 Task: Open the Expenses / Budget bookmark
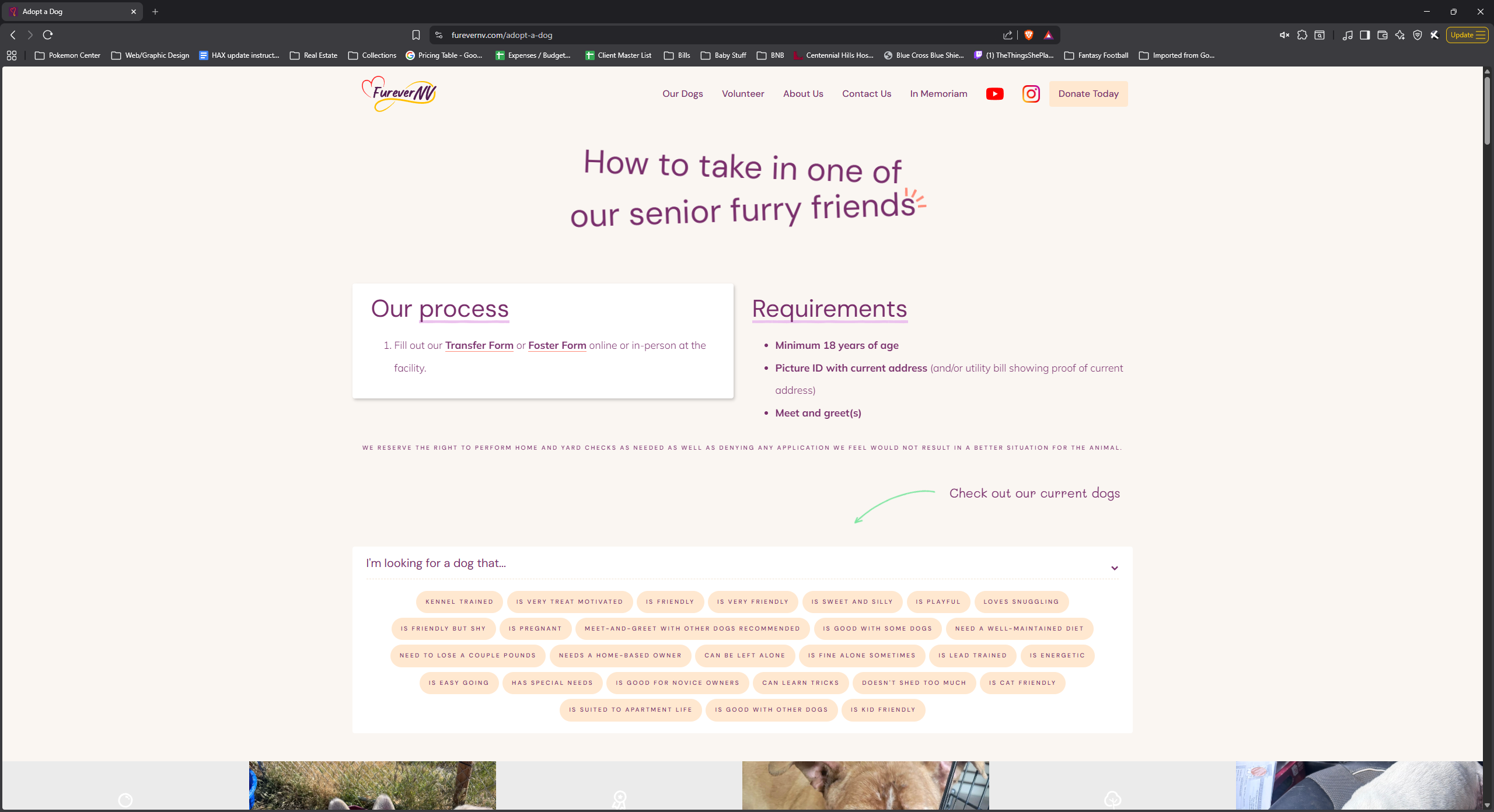[533, 55]
